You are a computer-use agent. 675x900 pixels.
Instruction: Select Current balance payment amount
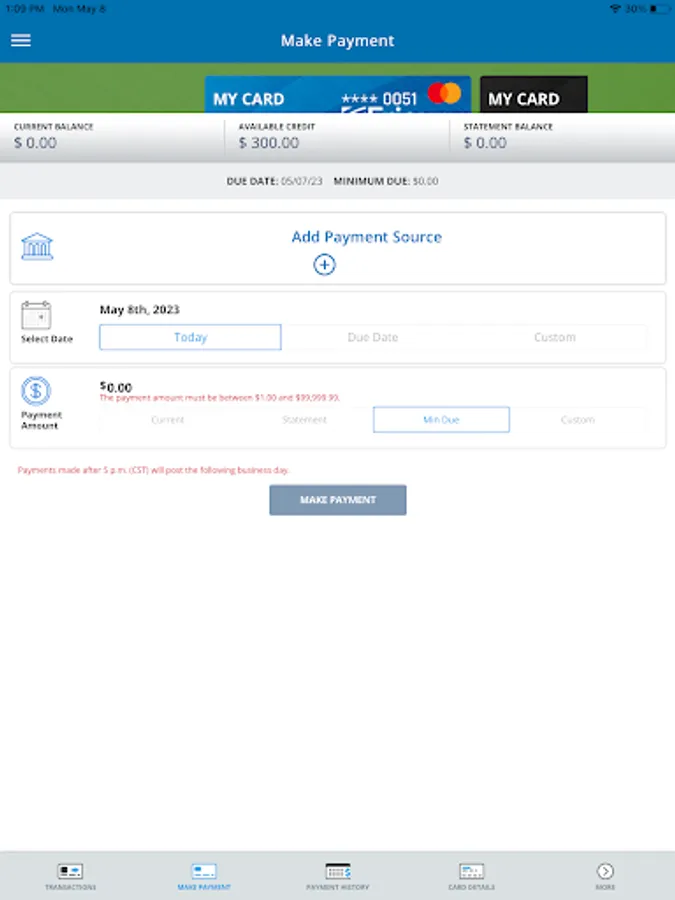click(168, 420)
